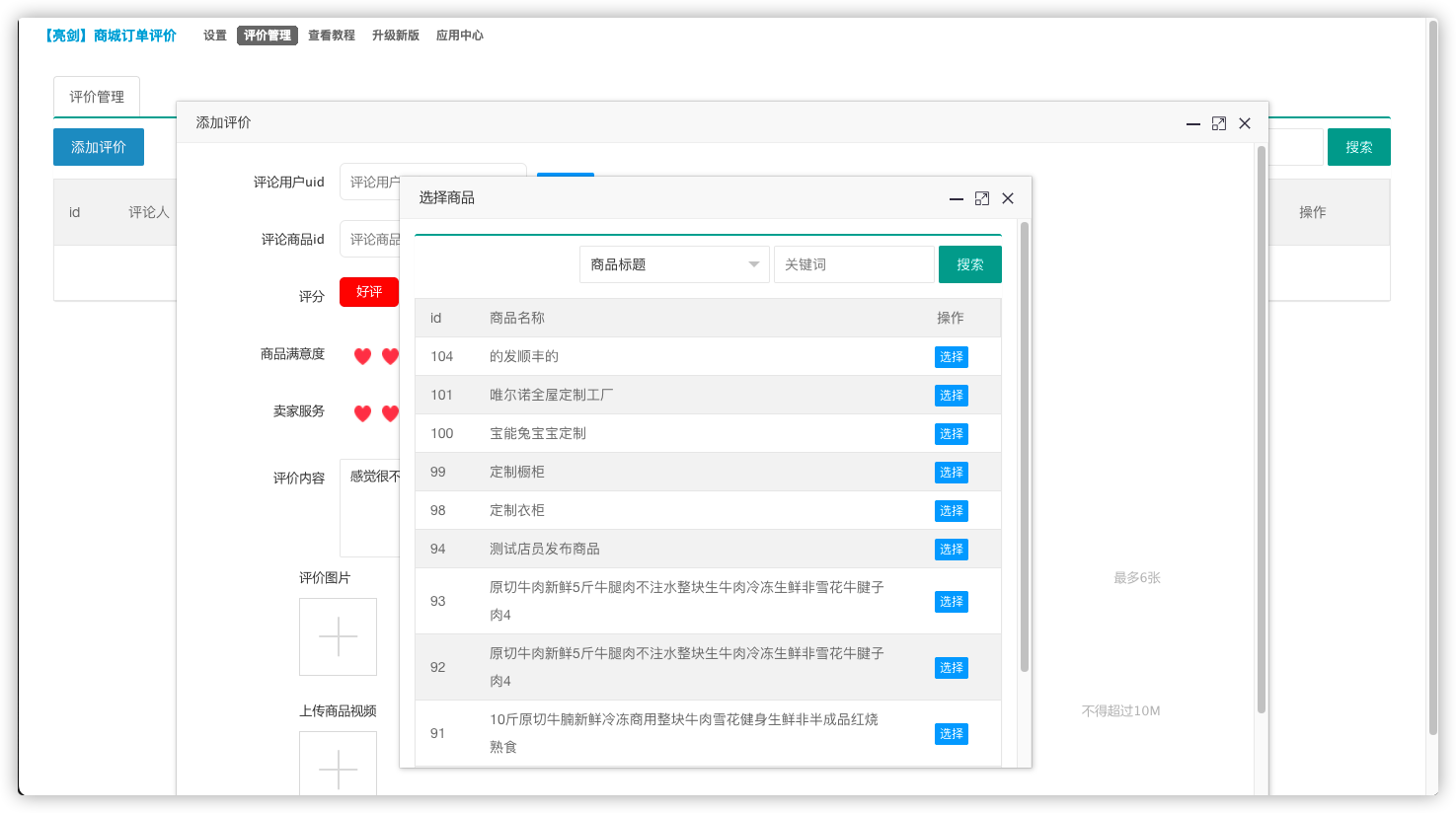Click the 关键词 input field

(x=854, y=264)
